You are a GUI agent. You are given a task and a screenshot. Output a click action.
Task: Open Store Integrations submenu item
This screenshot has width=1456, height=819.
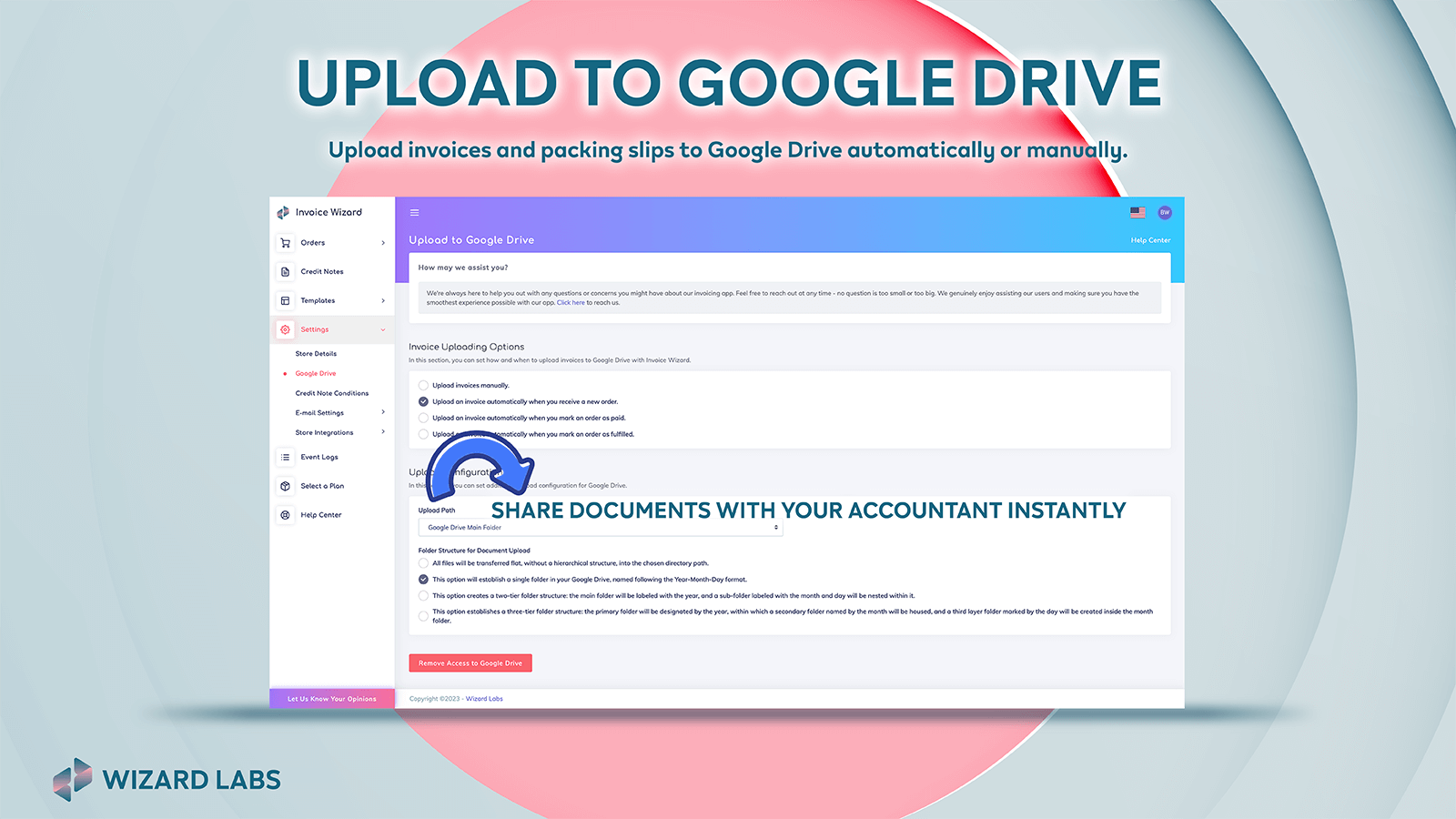324,433
